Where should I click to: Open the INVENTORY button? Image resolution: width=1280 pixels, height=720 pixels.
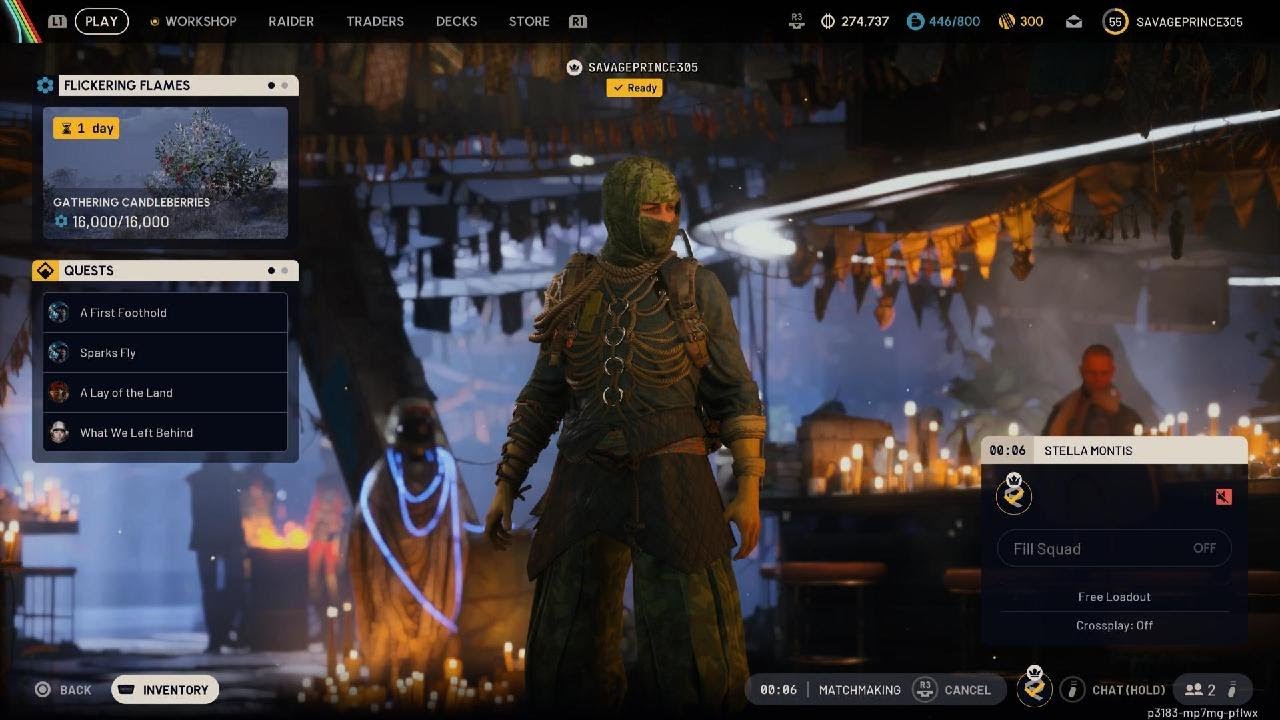tap(165, 690)
